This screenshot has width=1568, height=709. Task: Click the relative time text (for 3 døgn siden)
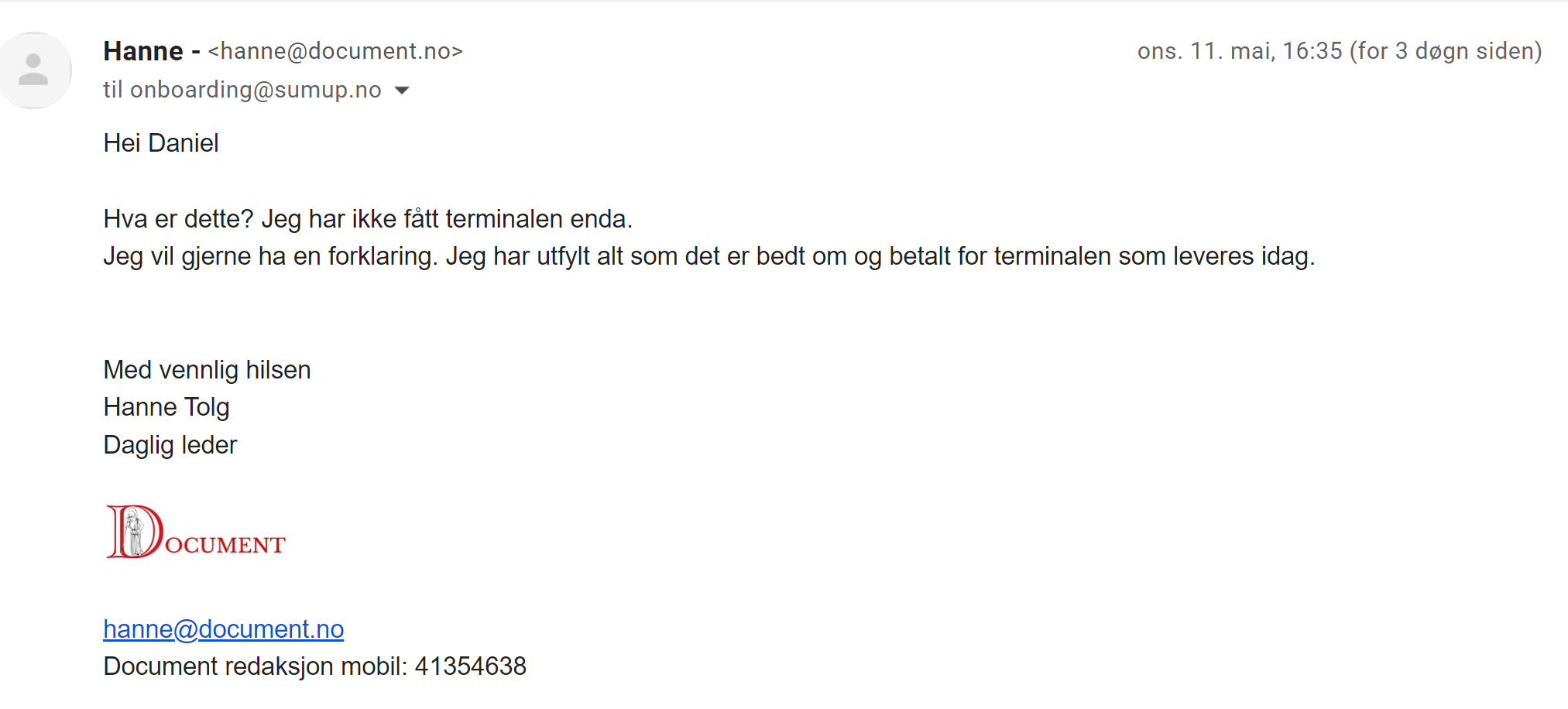tap(1446, 51)
